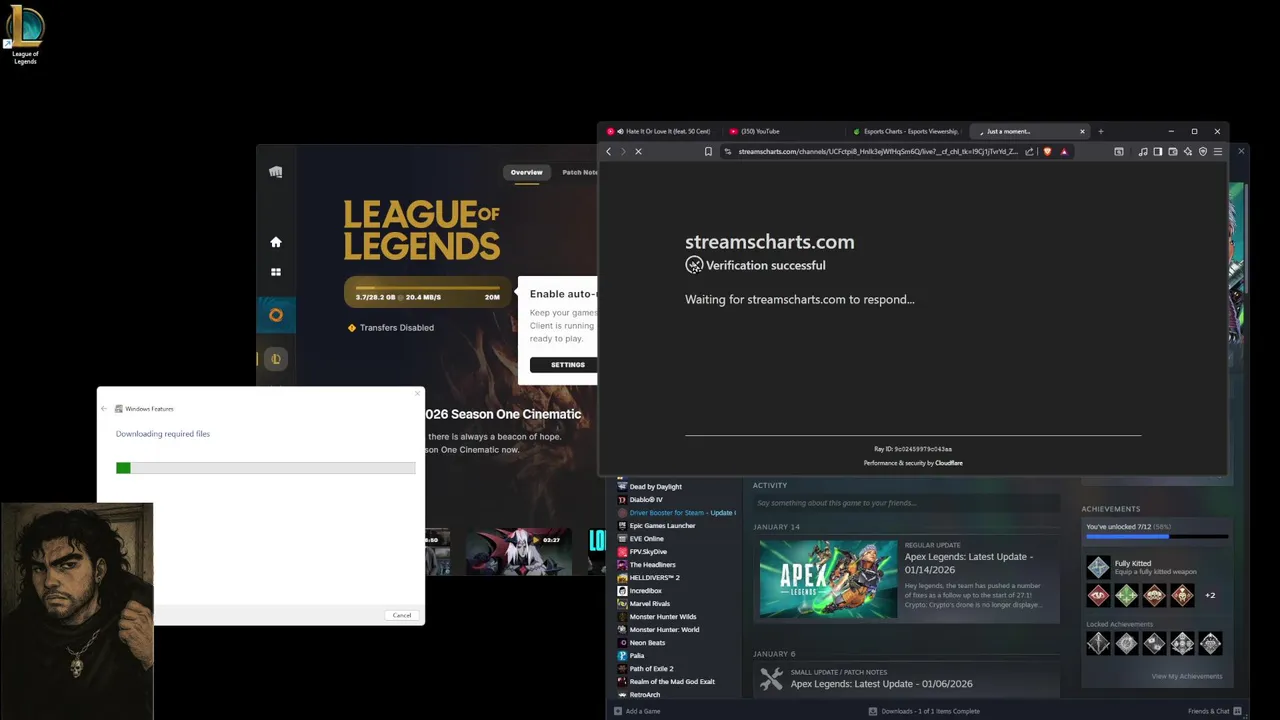
Task: Select Path of Exile 2 in Steam library
Action: [x=651, y=669]
